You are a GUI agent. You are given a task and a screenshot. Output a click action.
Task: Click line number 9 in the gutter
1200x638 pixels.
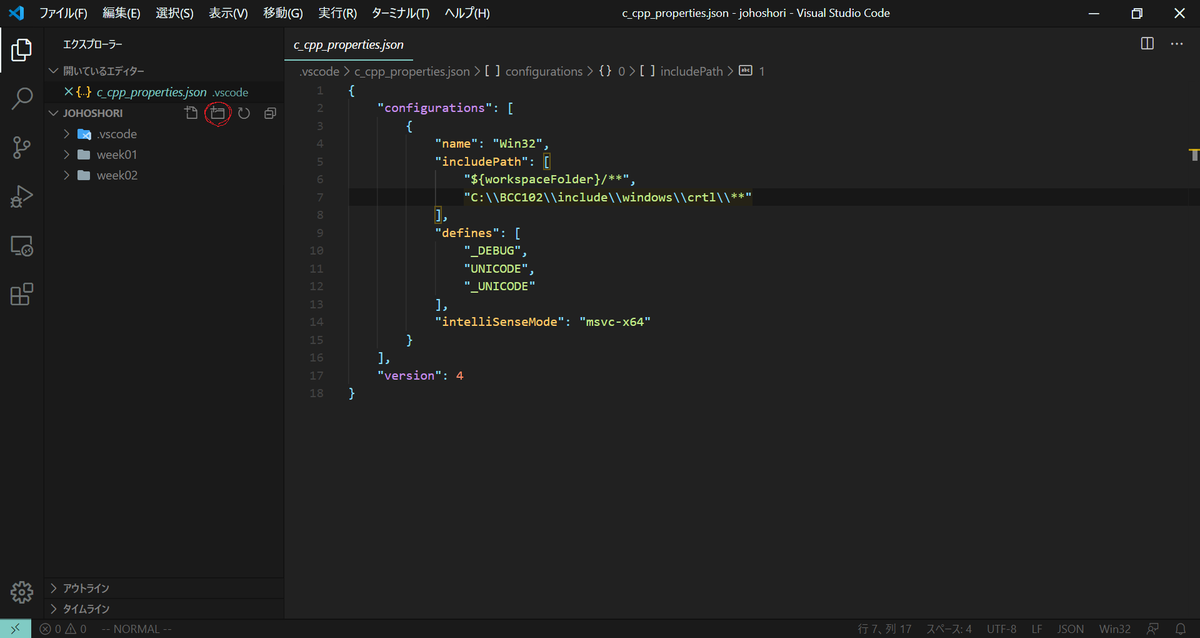pyautogui.click(x=319, y=233)
